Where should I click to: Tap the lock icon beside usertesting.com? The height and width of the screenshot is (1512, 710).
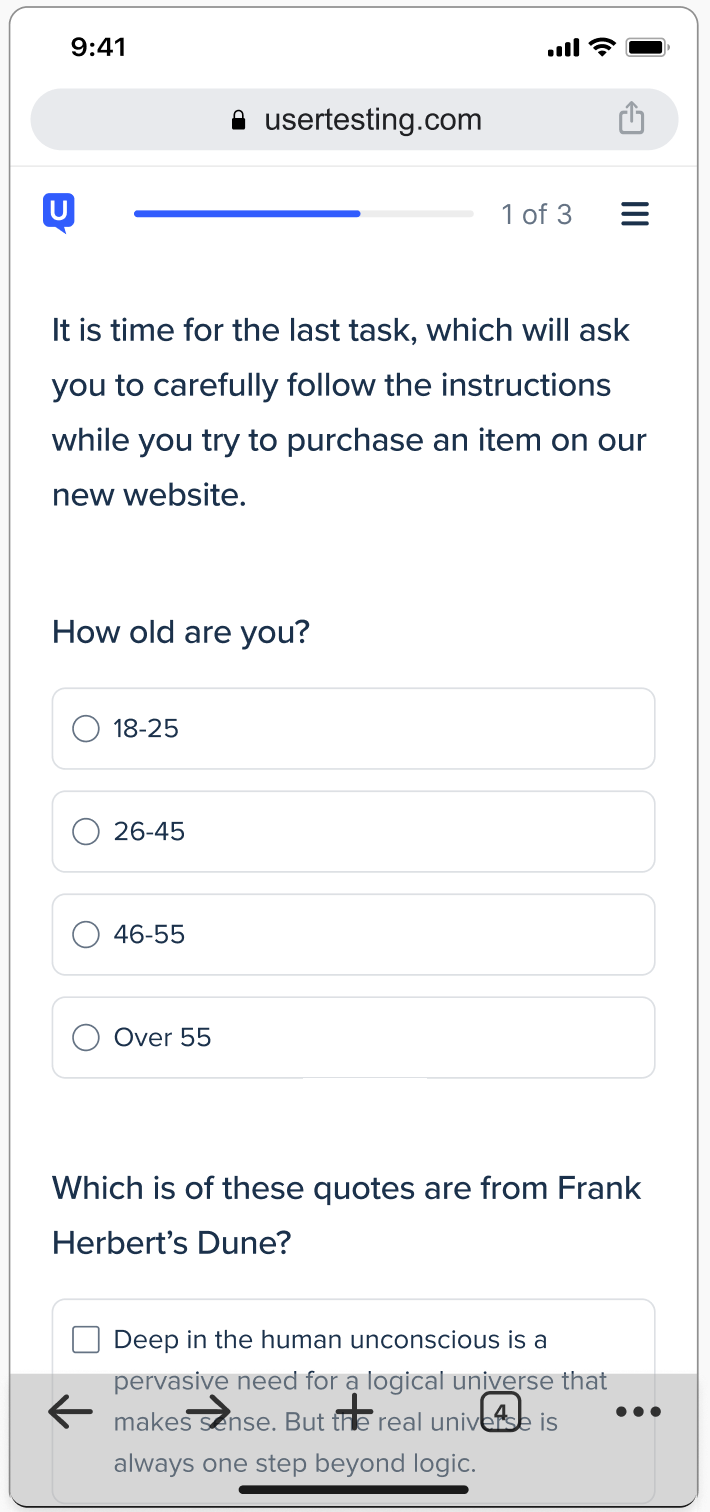[238, 121]
